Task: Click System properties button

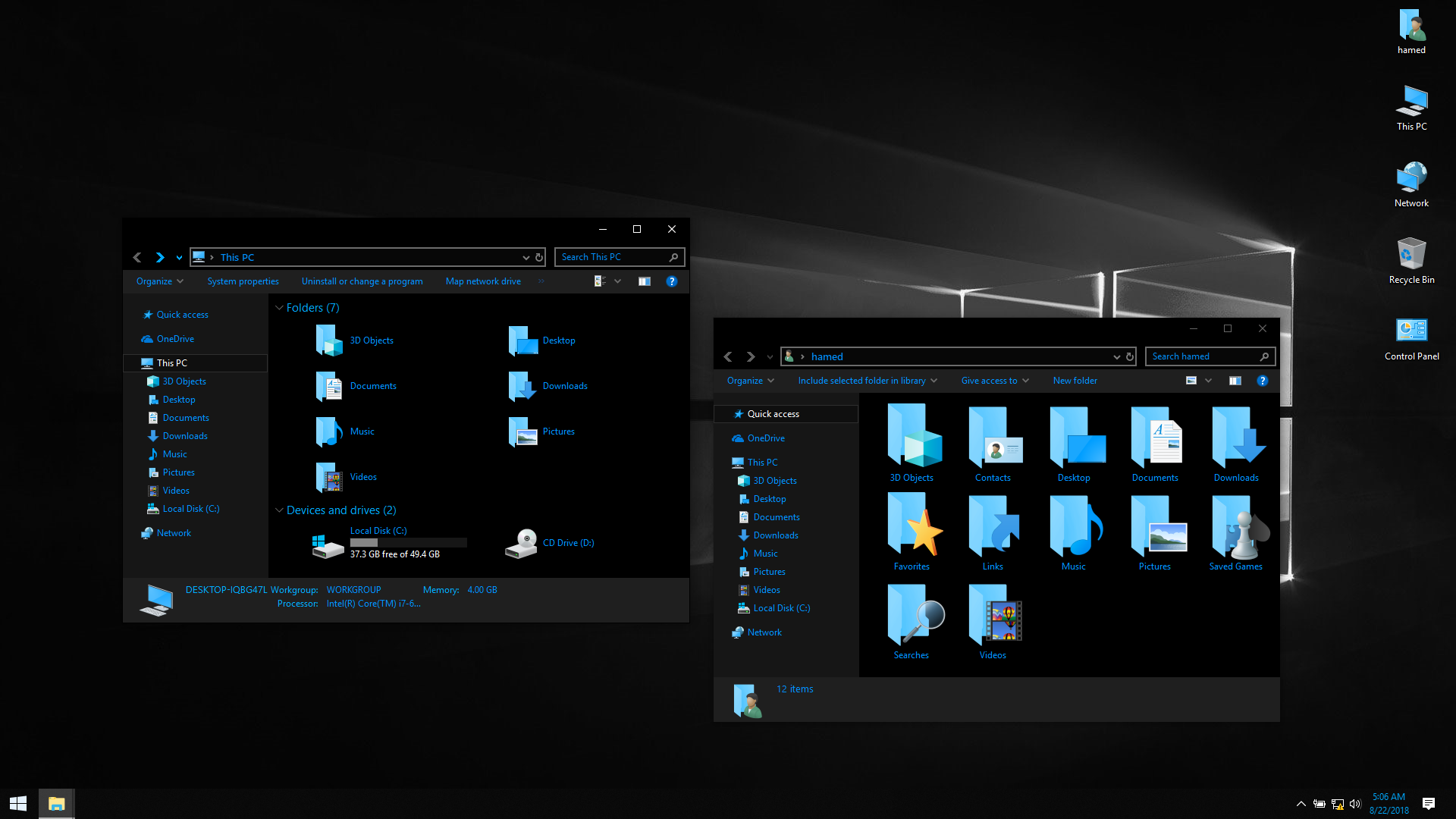Action: (243, 281)
